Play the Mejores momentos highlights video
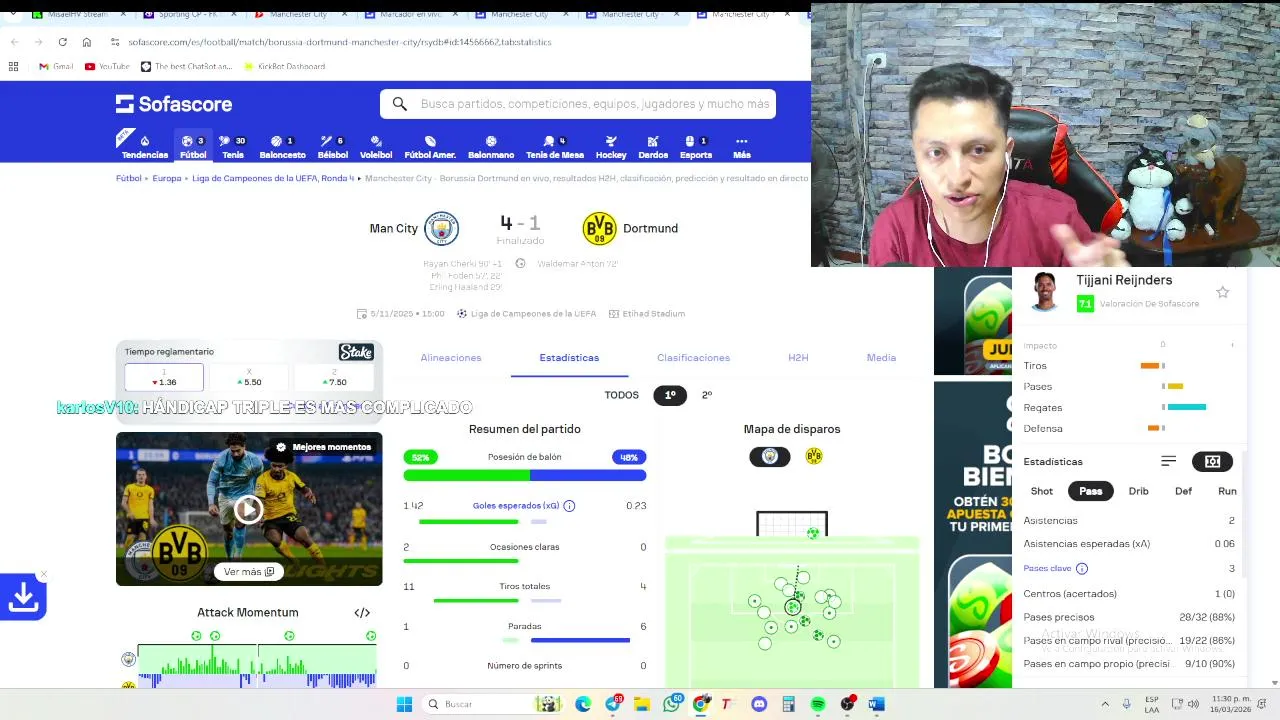Screen dimensions: 1280x720 coord(248,510)
